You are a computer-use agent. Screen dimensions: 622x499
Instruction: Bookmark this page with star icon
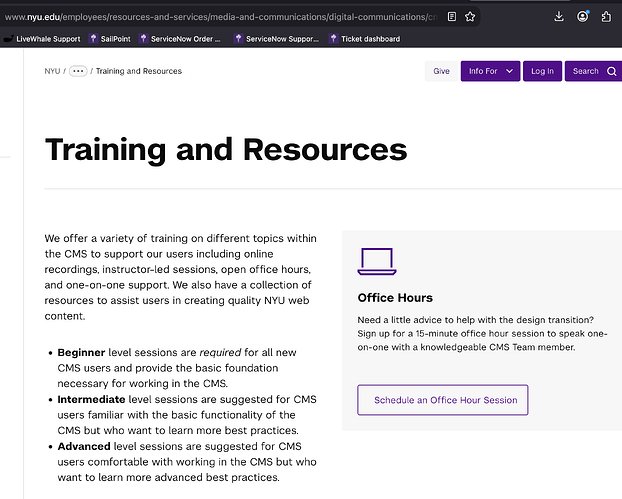(x=470, y=17)
